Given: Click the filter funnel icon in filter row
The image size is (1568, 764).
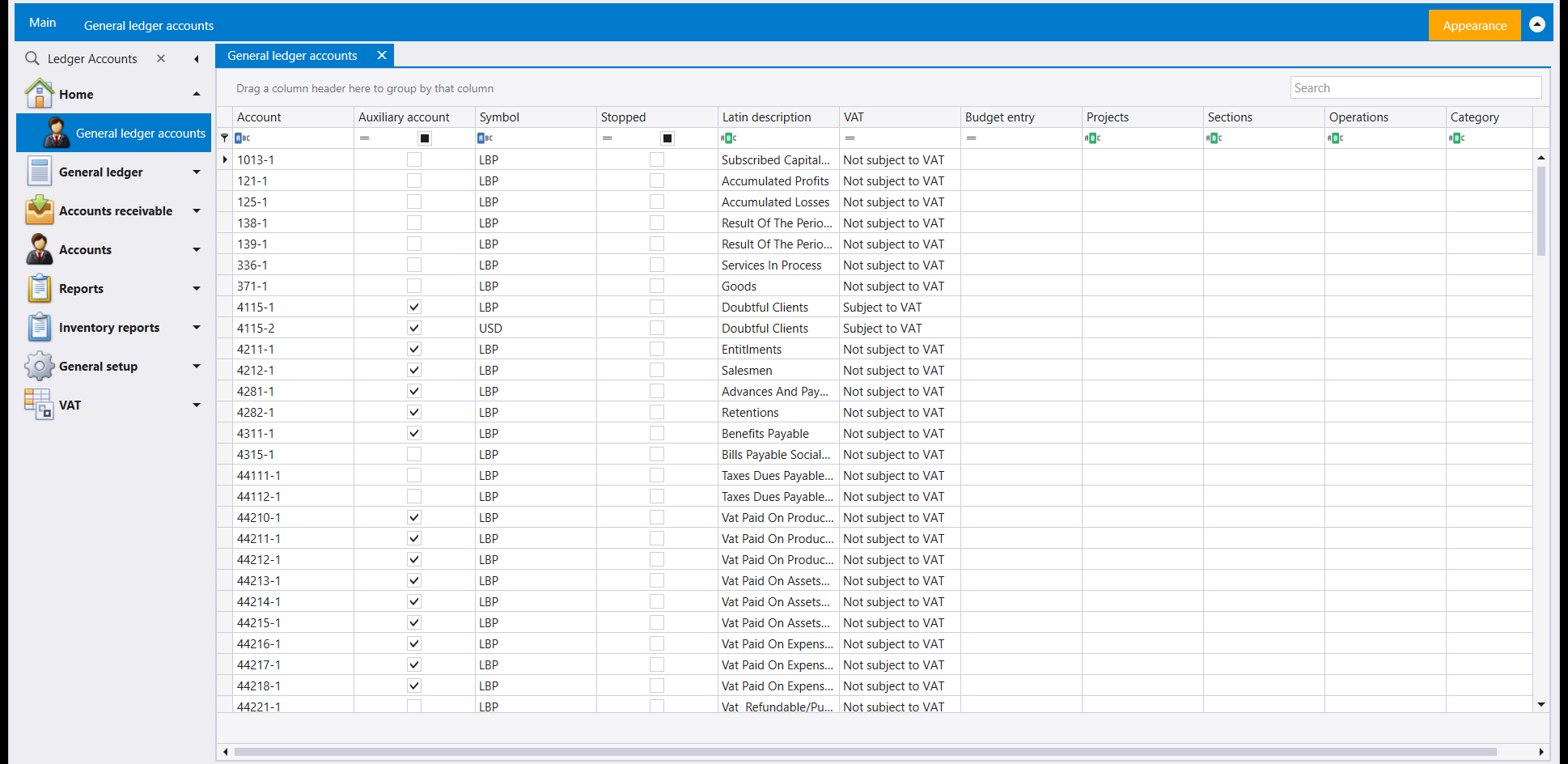Looking at the screenshot, I should click(x=225, y=138).
